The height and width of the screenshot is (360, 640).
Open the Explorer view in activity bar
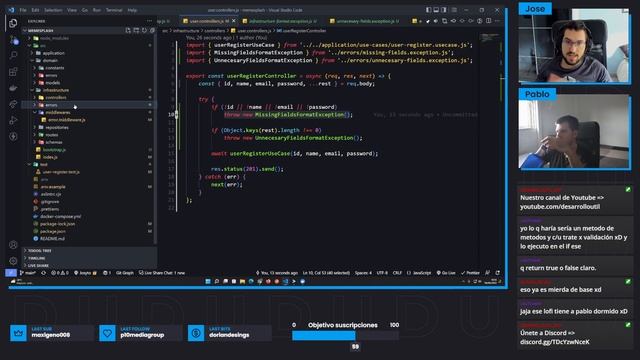coord(13,23)
